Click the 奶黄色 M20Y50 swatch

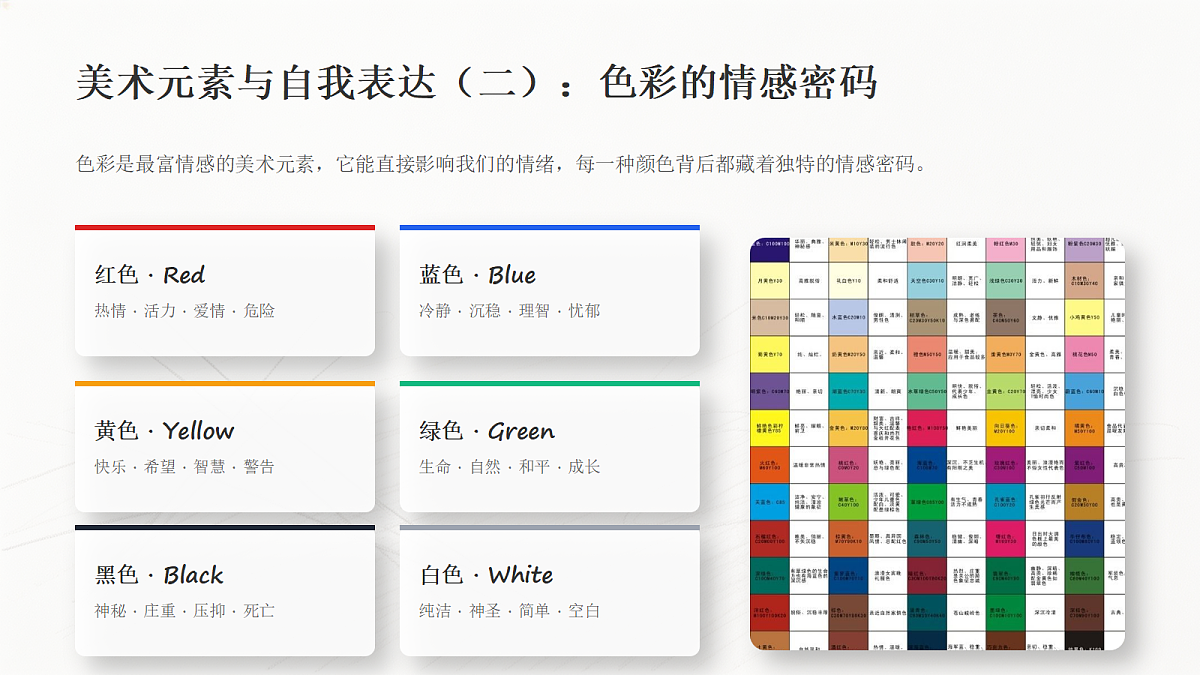point(848,355)
